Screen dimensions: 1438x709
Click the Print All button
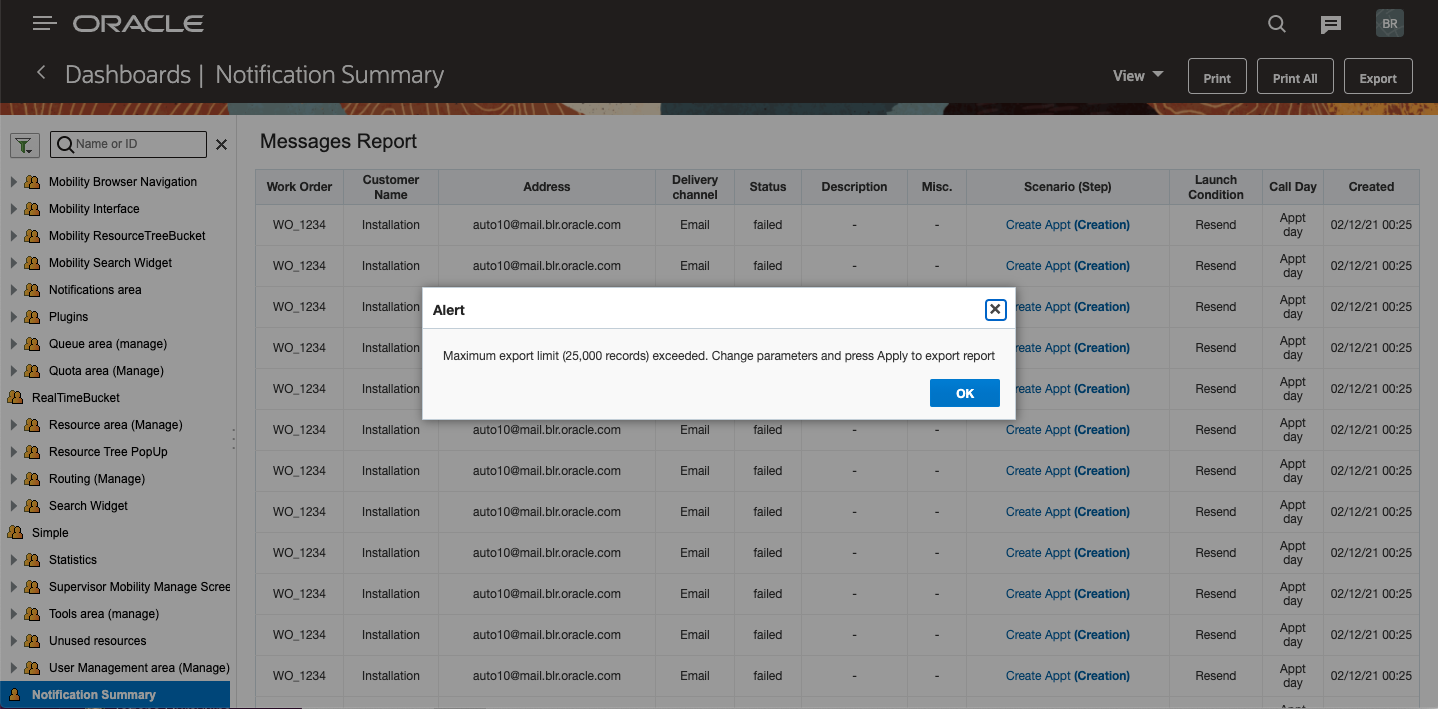click(x=1295, y=78)
